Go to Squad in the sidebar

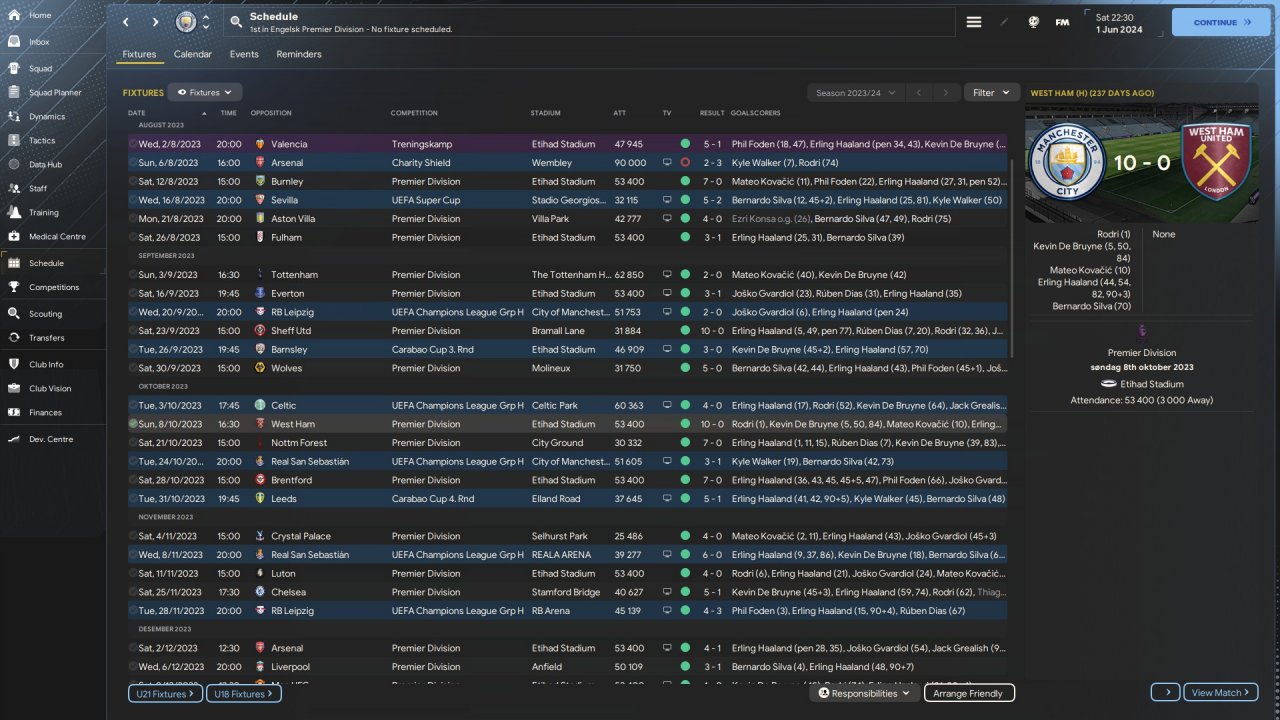[40, 69]
